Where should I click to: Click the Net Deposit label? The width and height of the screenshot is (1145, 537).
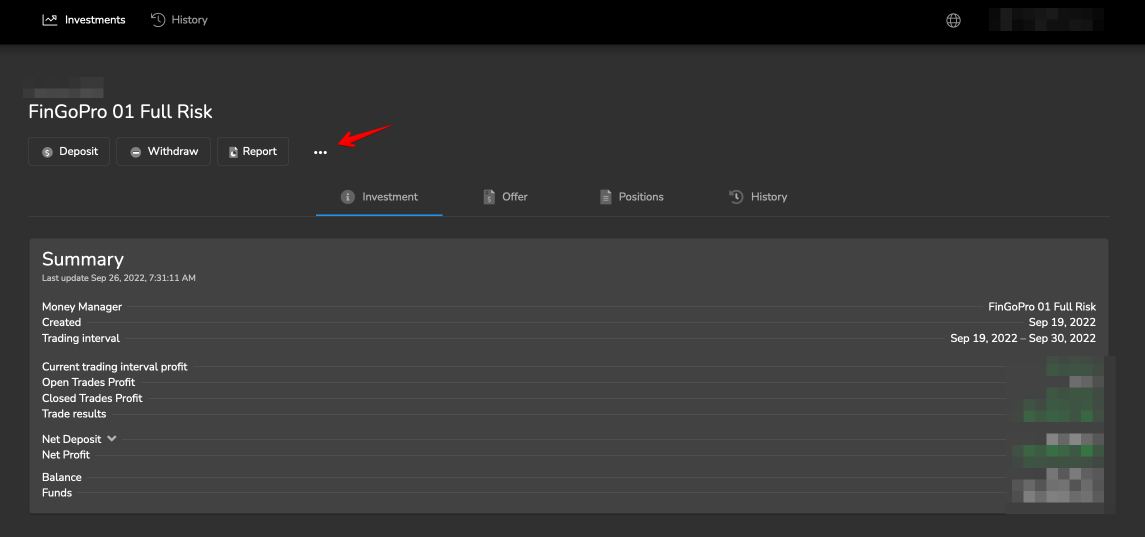(72, 439)
